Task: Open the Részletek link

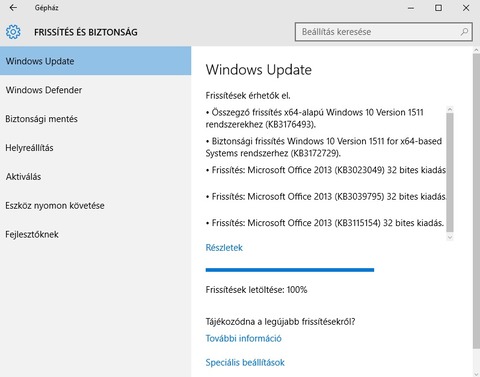Action: point(224,248)
